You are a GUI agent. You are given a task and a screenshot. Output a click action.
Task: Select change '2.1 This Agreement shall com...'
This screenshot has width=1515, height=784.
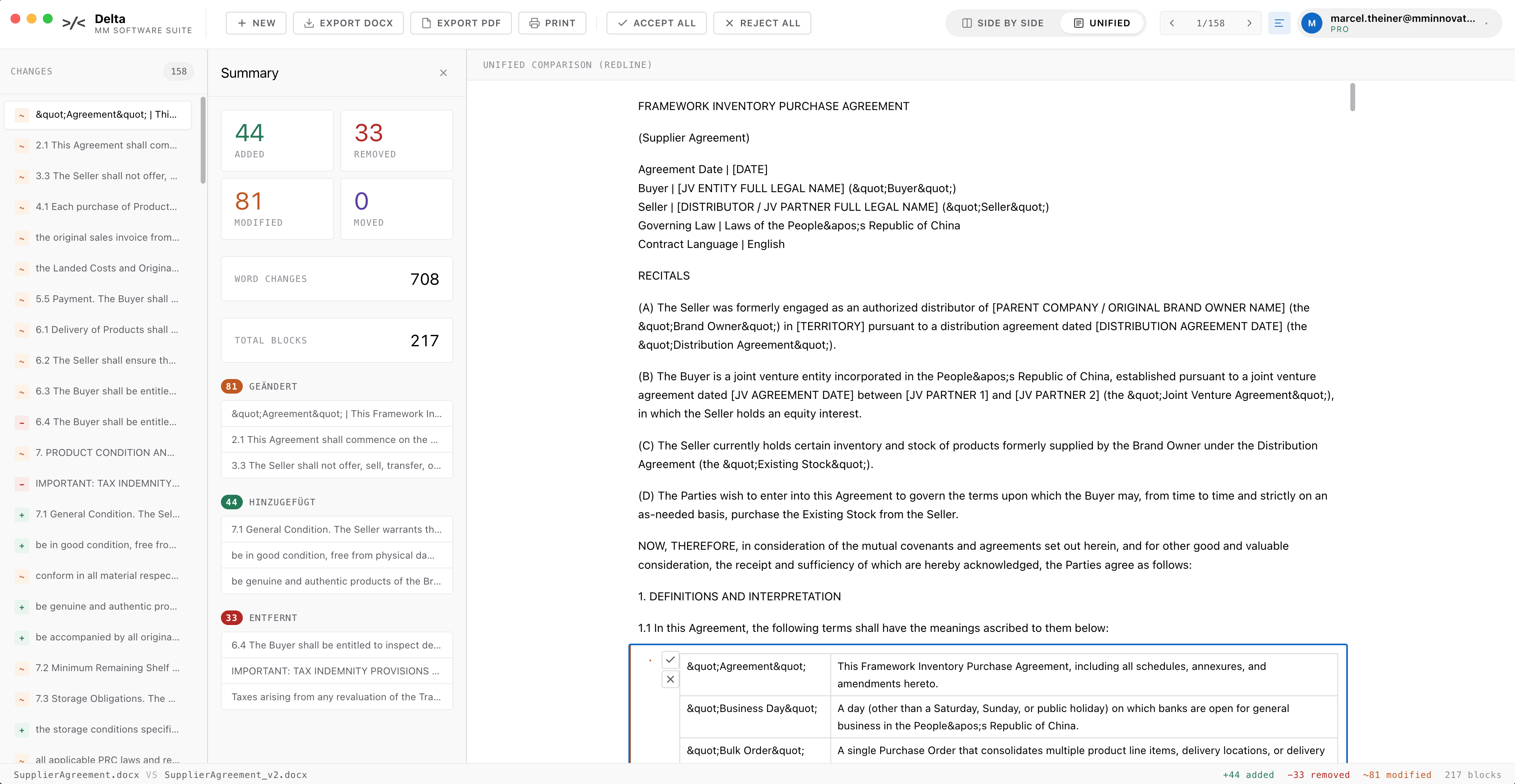coord(98,145)
